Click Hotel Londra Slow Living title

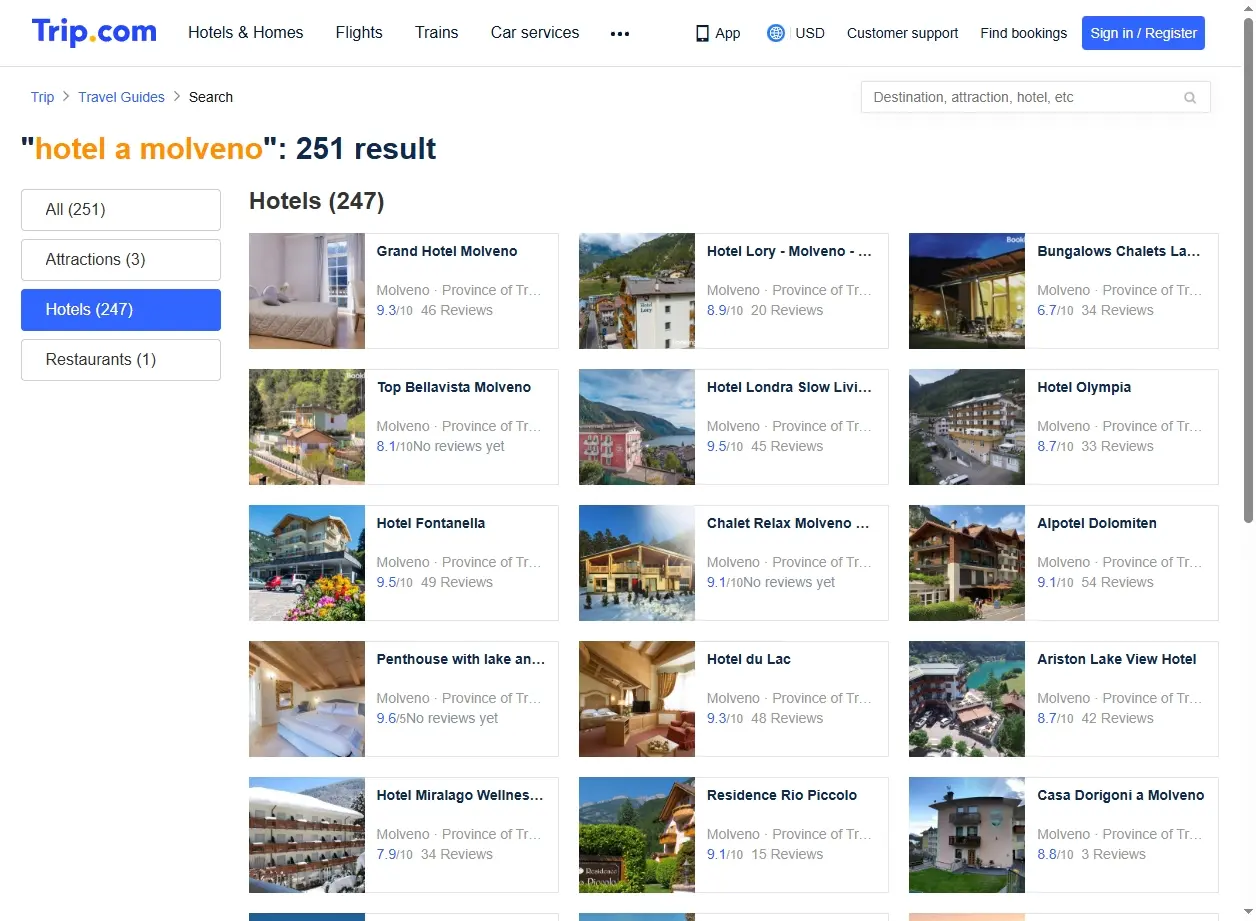coord(789,387)
